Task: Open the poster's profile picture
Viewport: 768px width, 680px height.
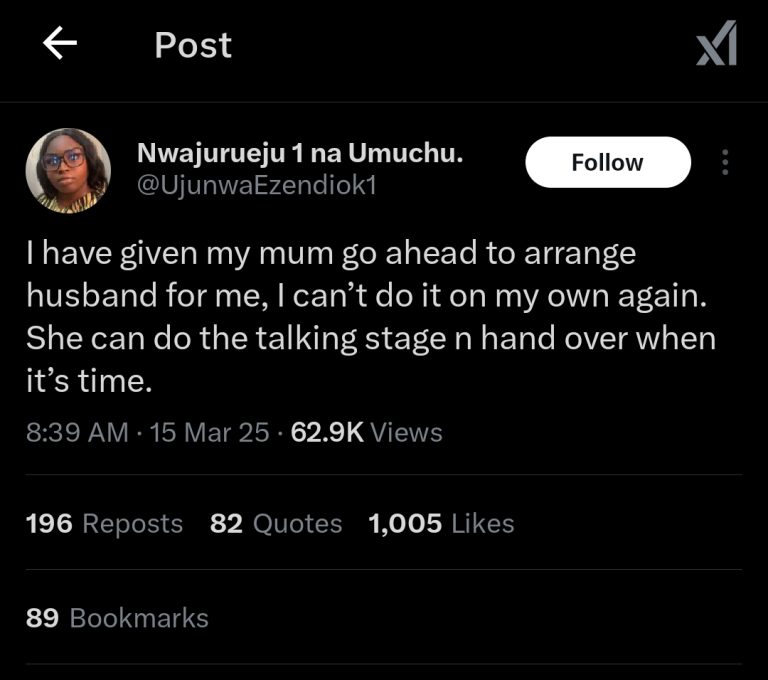Action: [x=68, y=171]
